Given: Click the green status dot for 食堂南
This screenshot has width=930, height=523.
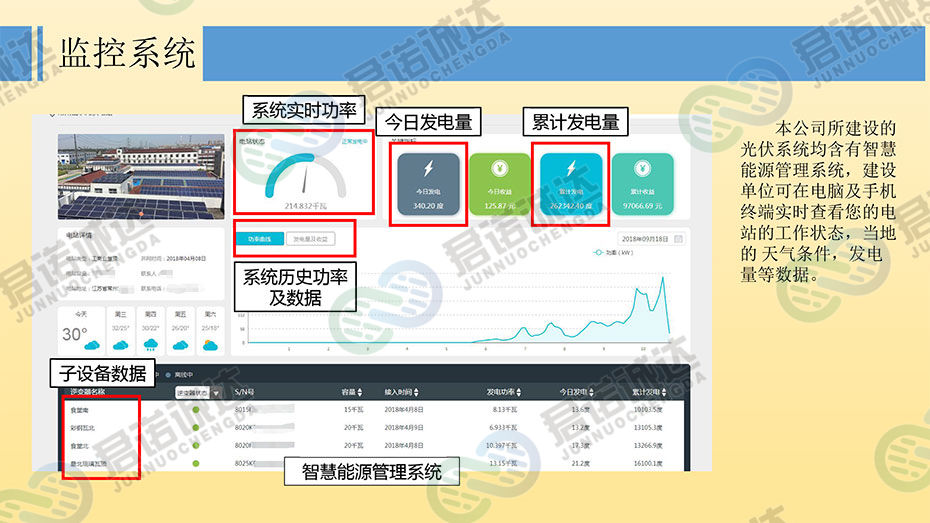Looking at the screenshot, I should [196, 410].
